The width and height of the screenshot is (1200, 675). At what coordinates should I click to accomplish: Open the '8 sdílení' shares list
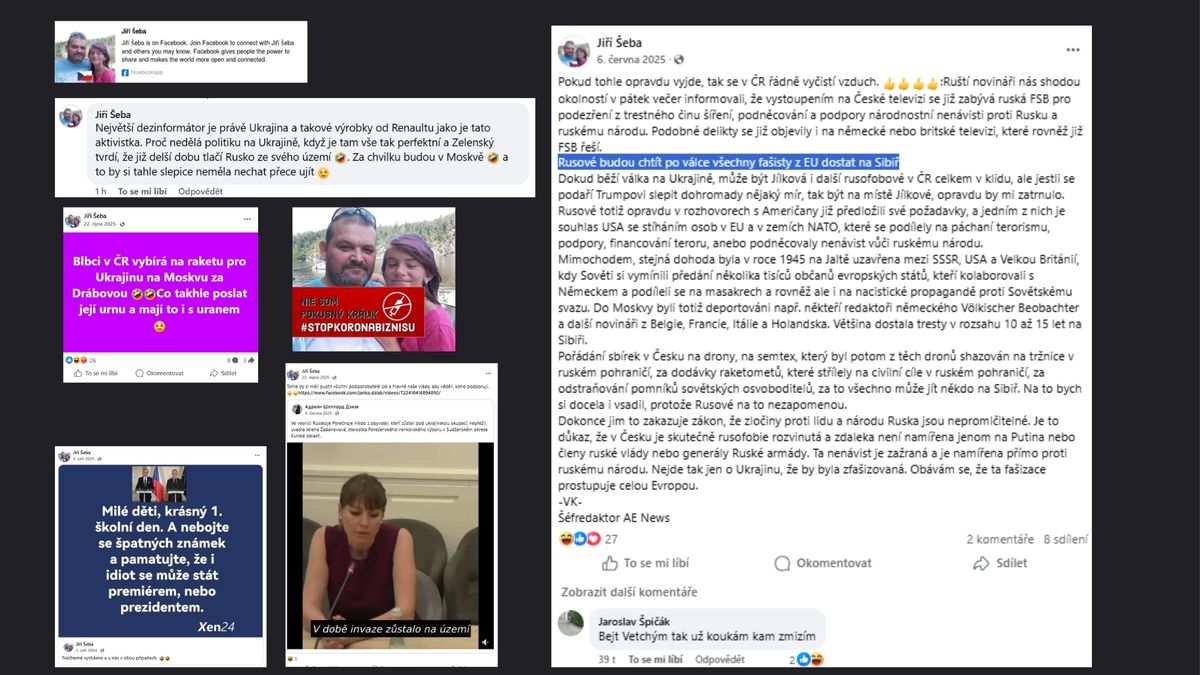(x=1065, y=539)
